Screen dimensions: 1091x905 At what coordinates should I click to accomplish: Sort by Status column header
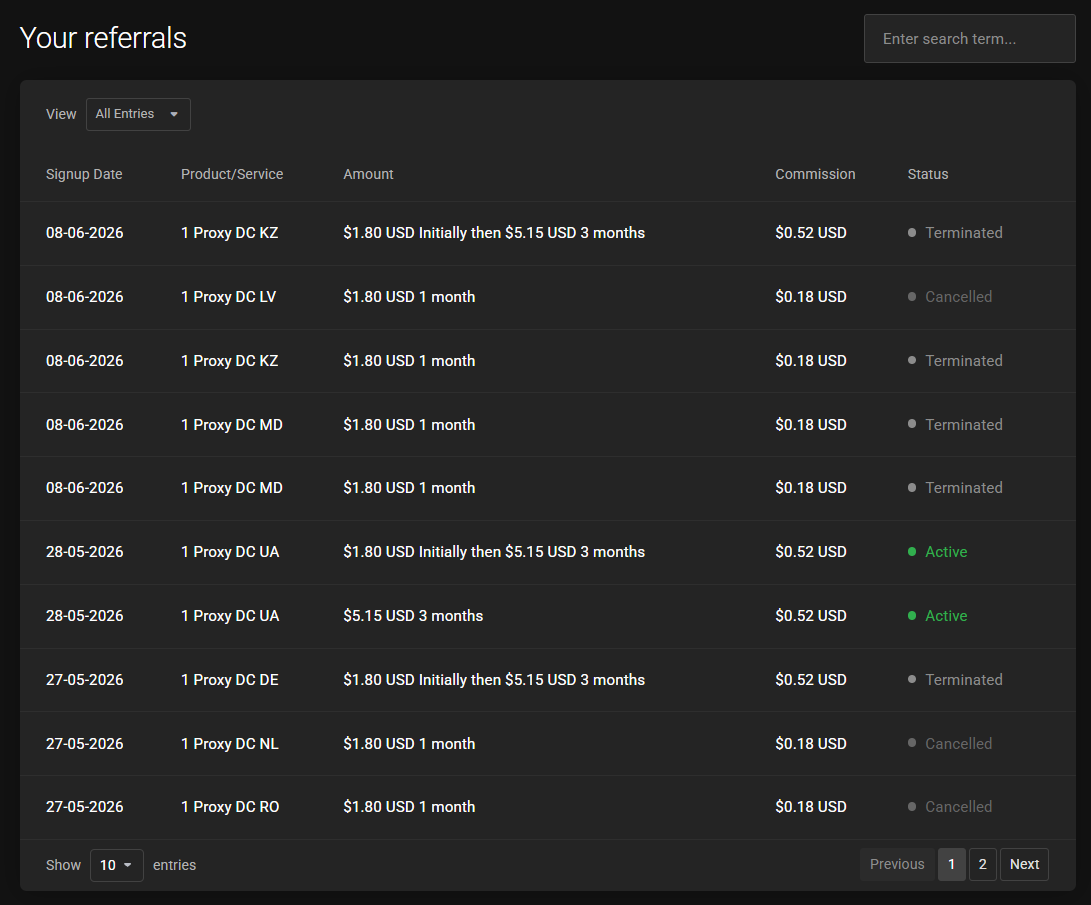(x=927, y=174)
